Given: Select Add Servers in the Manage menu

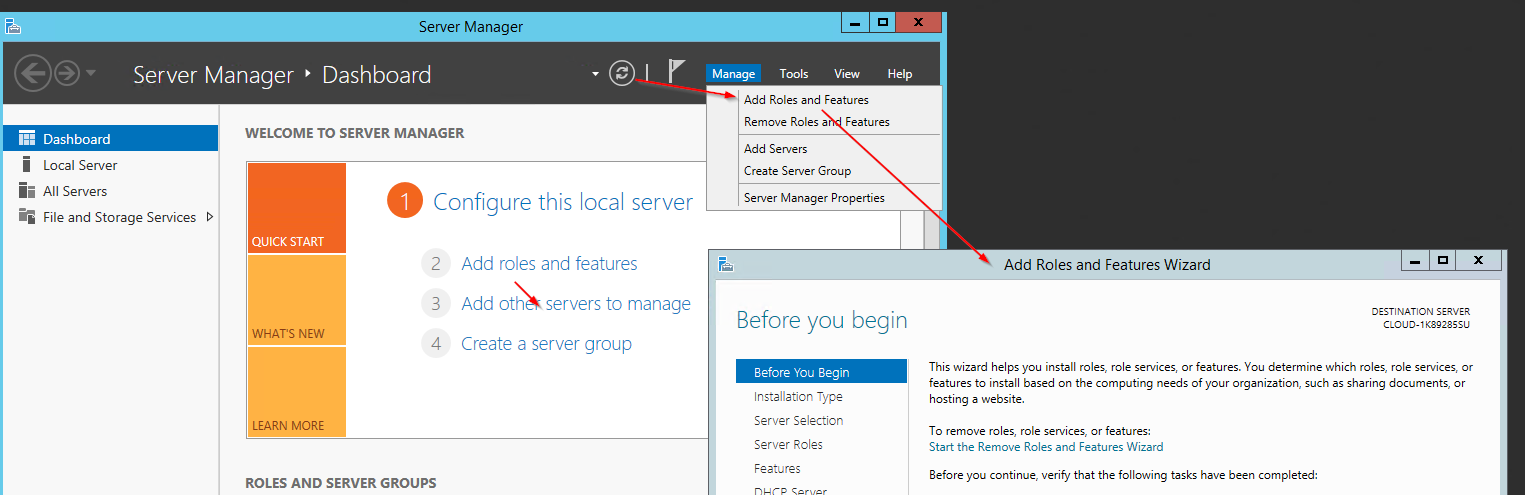Looking at the screenshot, I should pos(775,149).
